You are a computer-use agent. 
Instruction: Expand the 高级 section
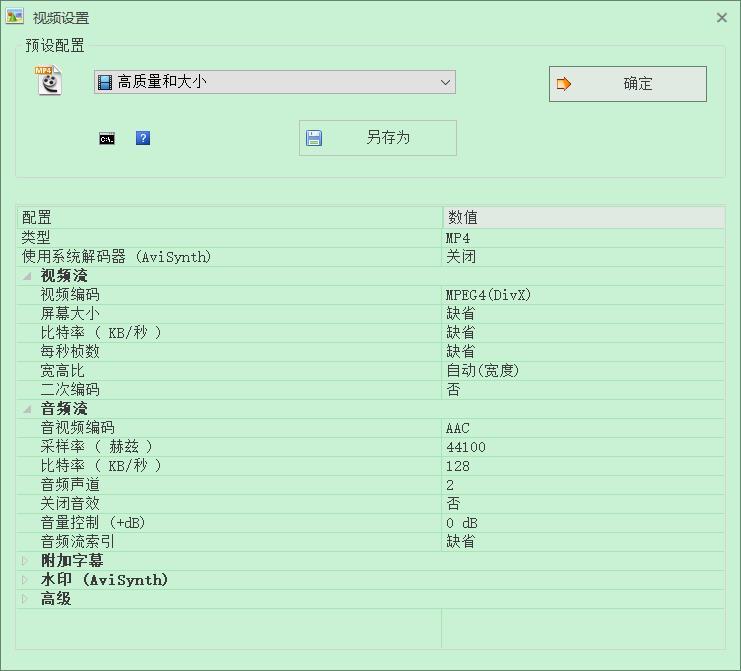coord(25,599)
